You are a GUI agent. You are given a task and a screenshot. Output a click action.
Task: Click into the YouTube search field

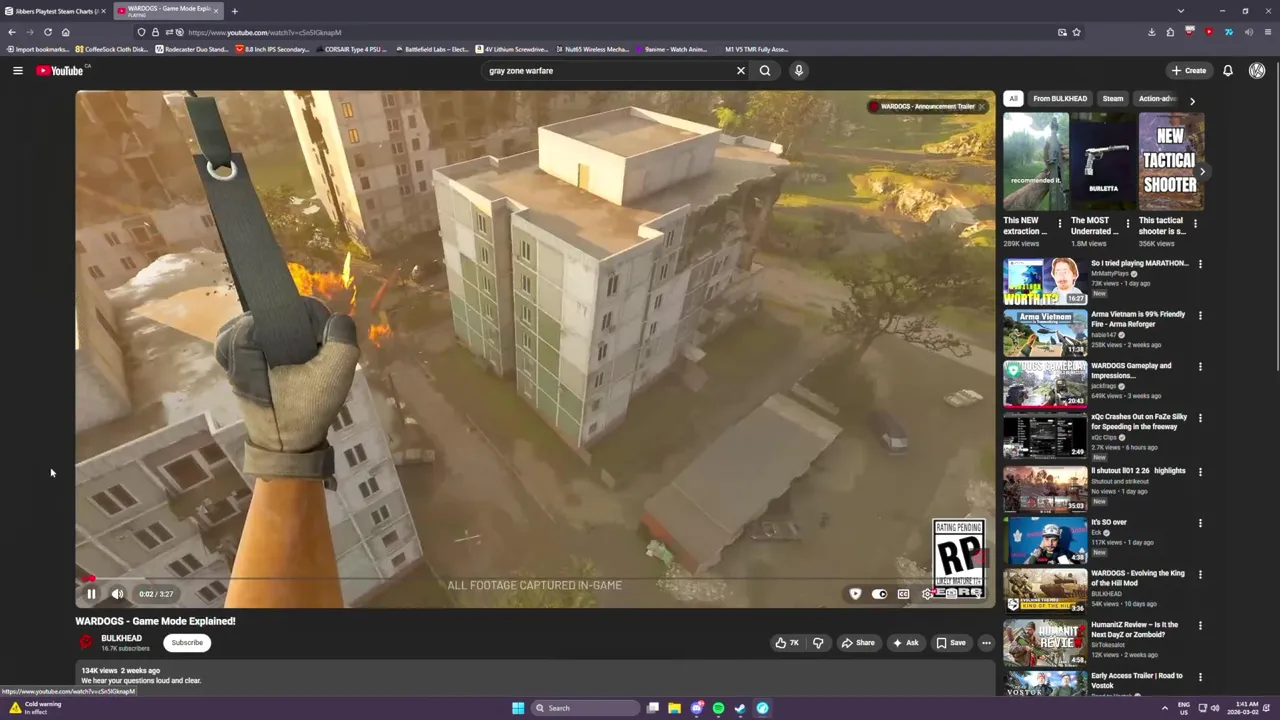(606, 70)
